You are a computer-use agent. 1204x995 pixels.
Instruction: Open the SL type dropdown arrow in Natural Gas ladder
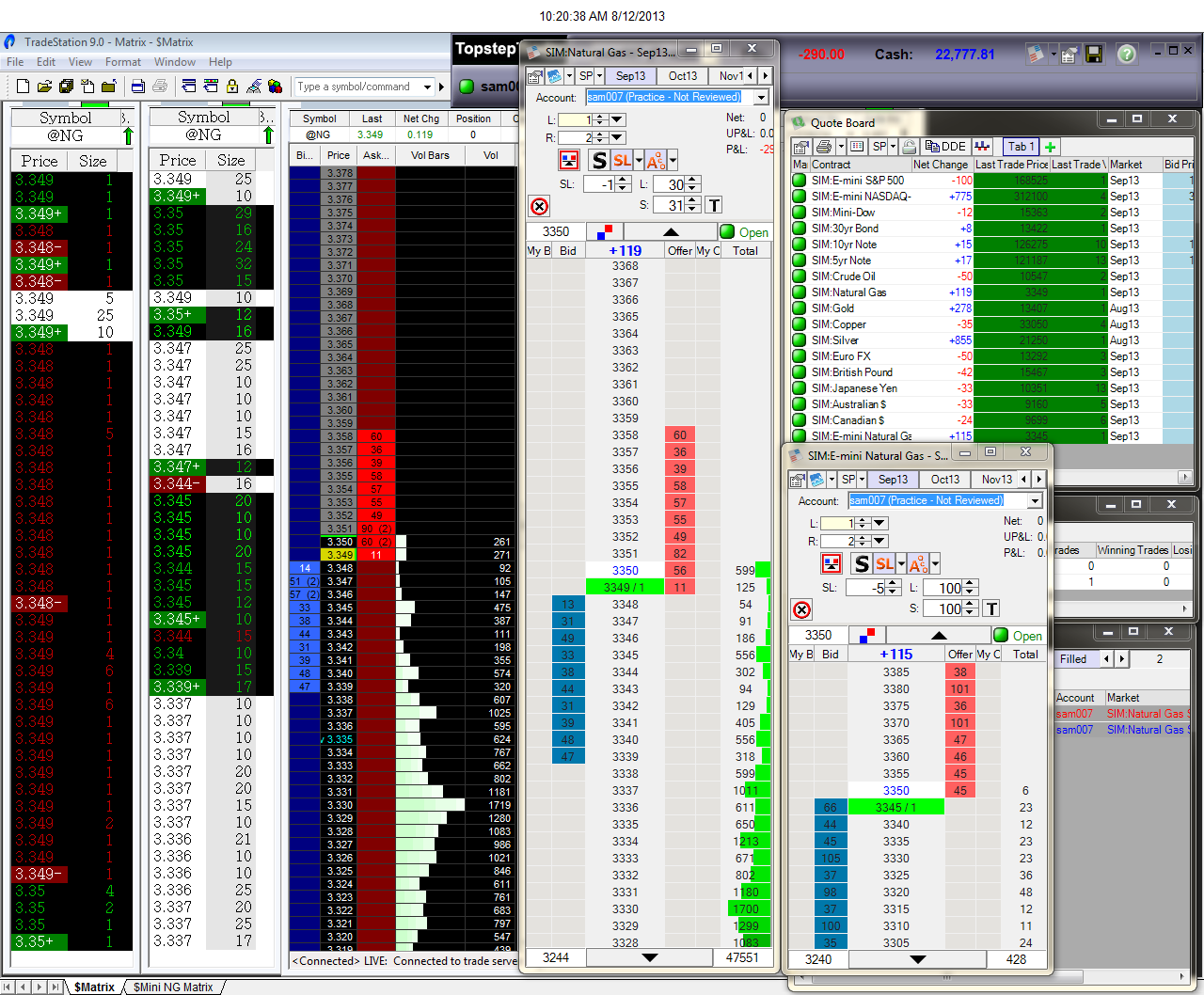coord(639,160)
